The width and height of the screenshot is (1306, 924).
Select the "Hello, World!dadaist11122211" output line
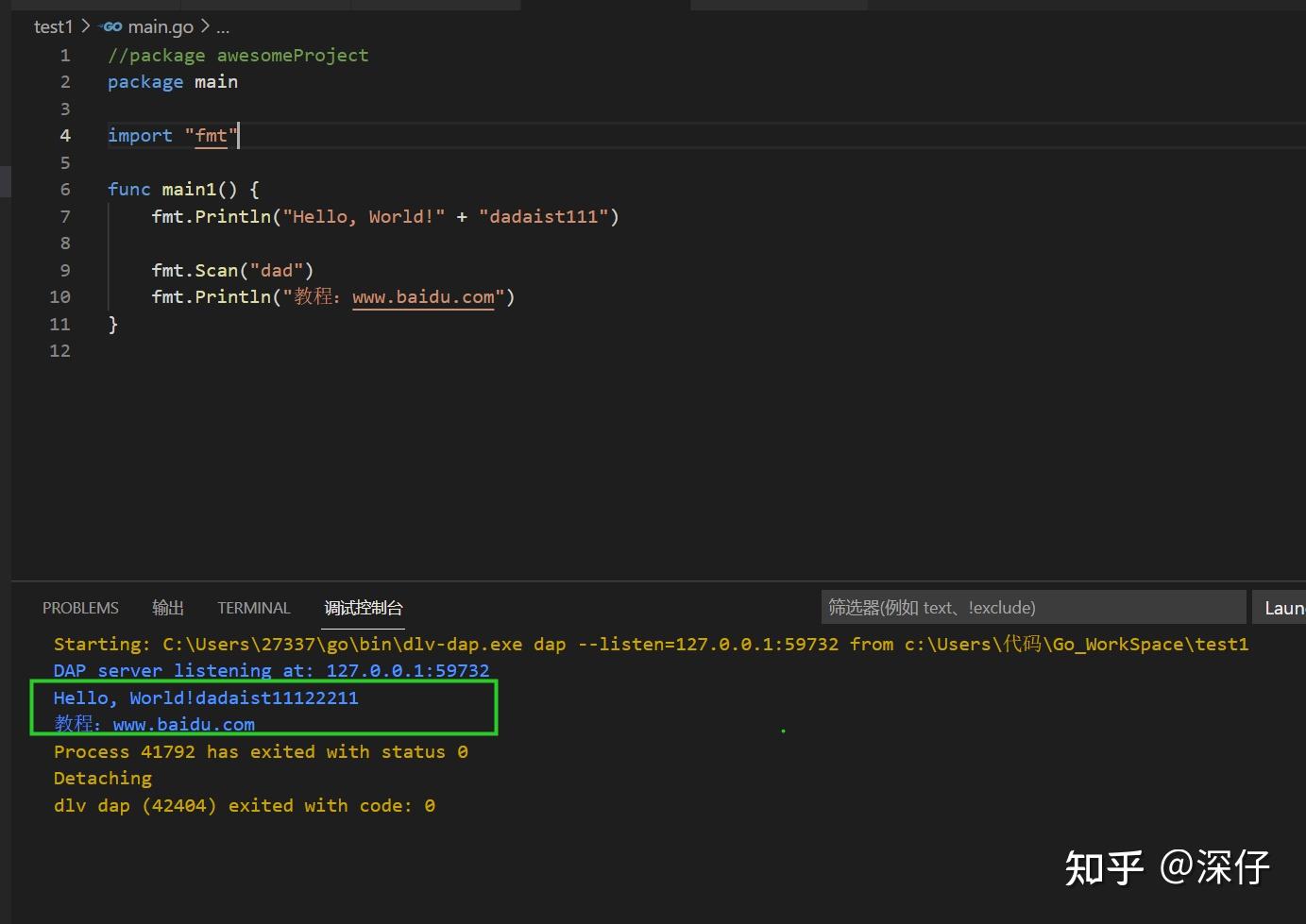click(206, 697)
